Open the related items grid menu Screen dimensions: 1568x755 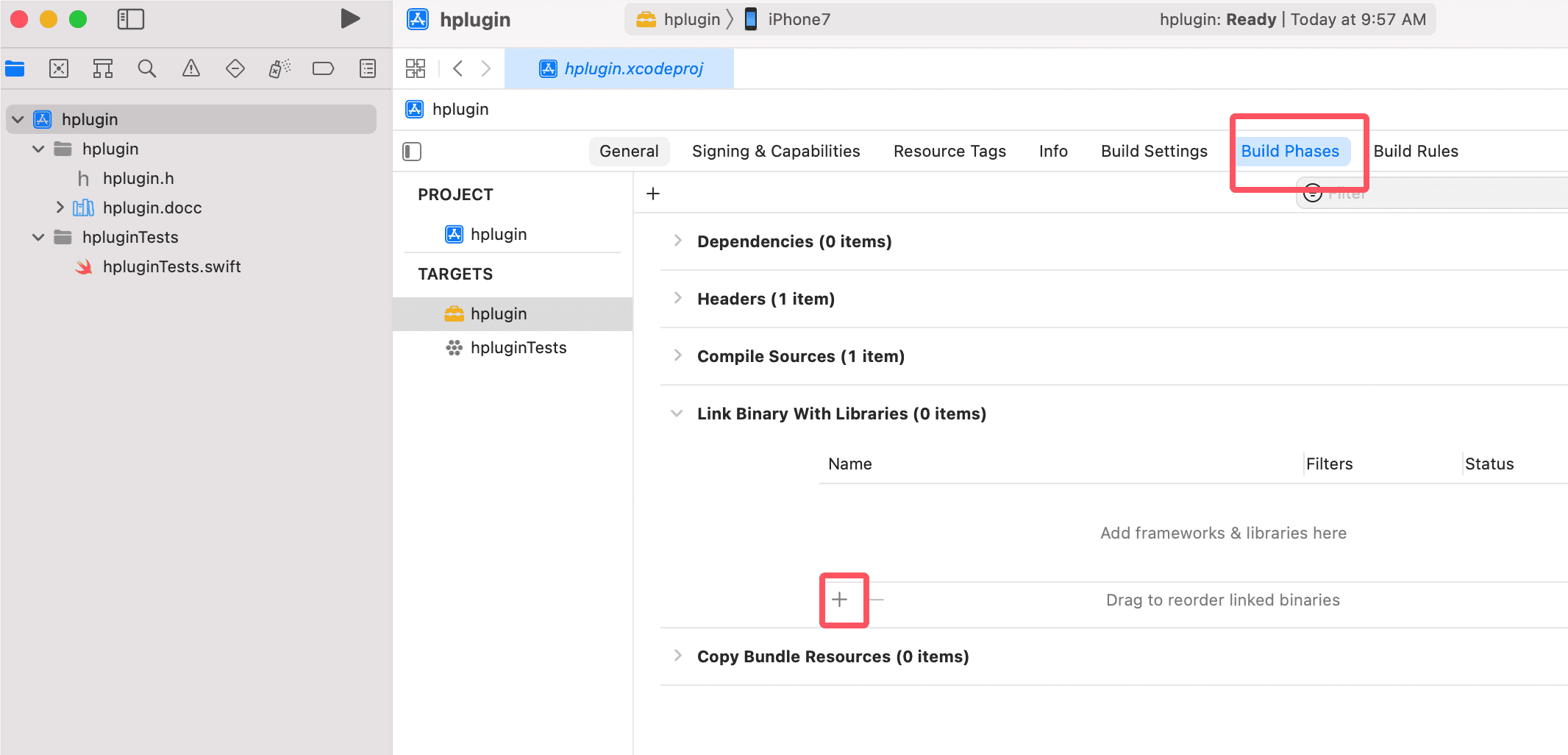tap(416, 68)
